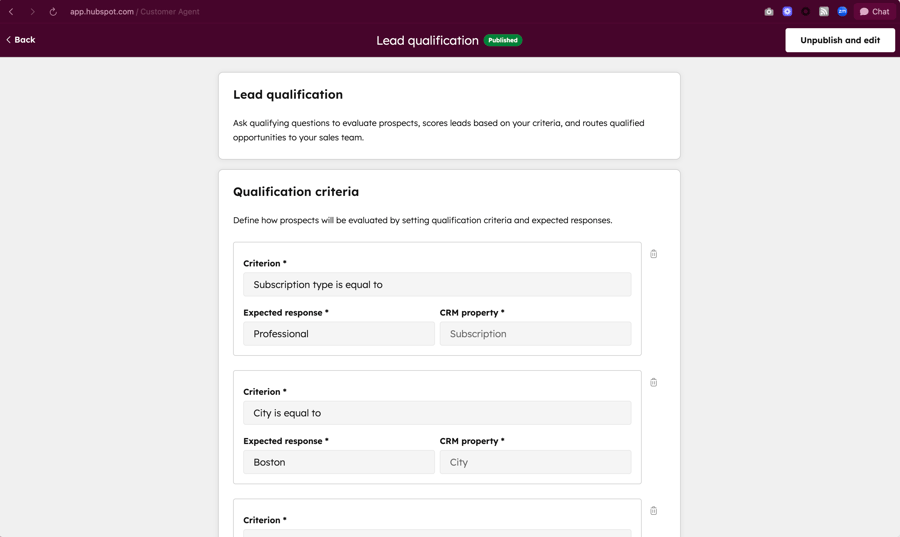
Task: Click Unpublish and edit button
Action: click(840, 40)
